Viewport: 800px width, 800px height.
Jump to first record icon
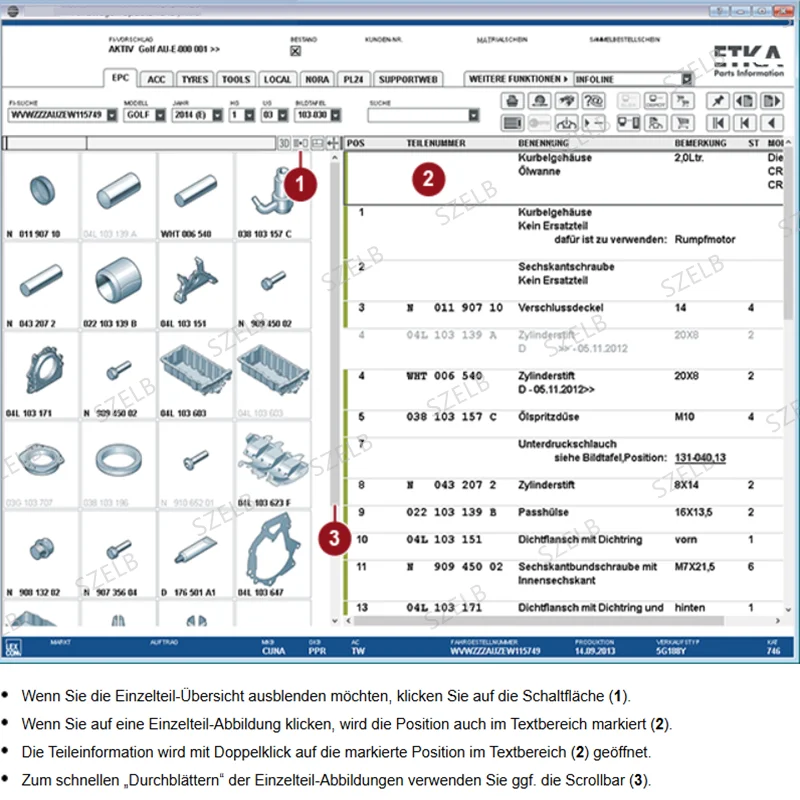pyautogui.click(x=717, y=123)
